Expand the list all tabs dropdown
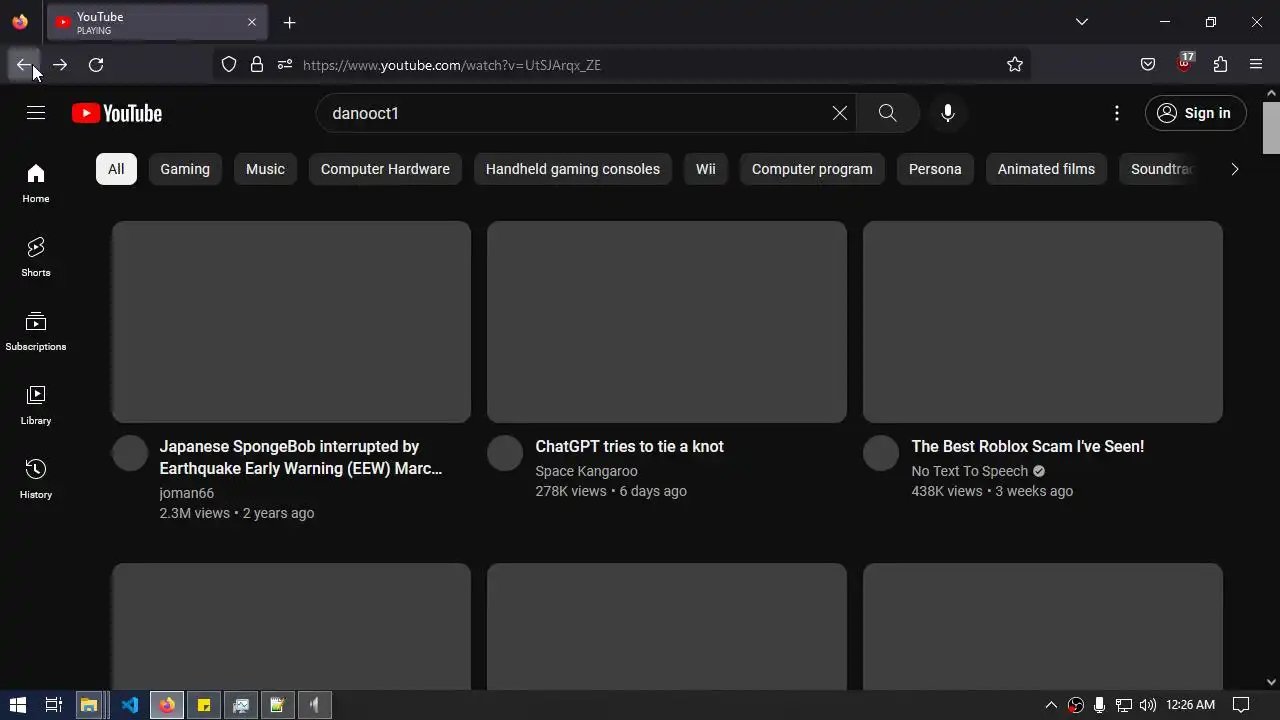Screen dimensions: 1280x720 (x=1081, y=22)
